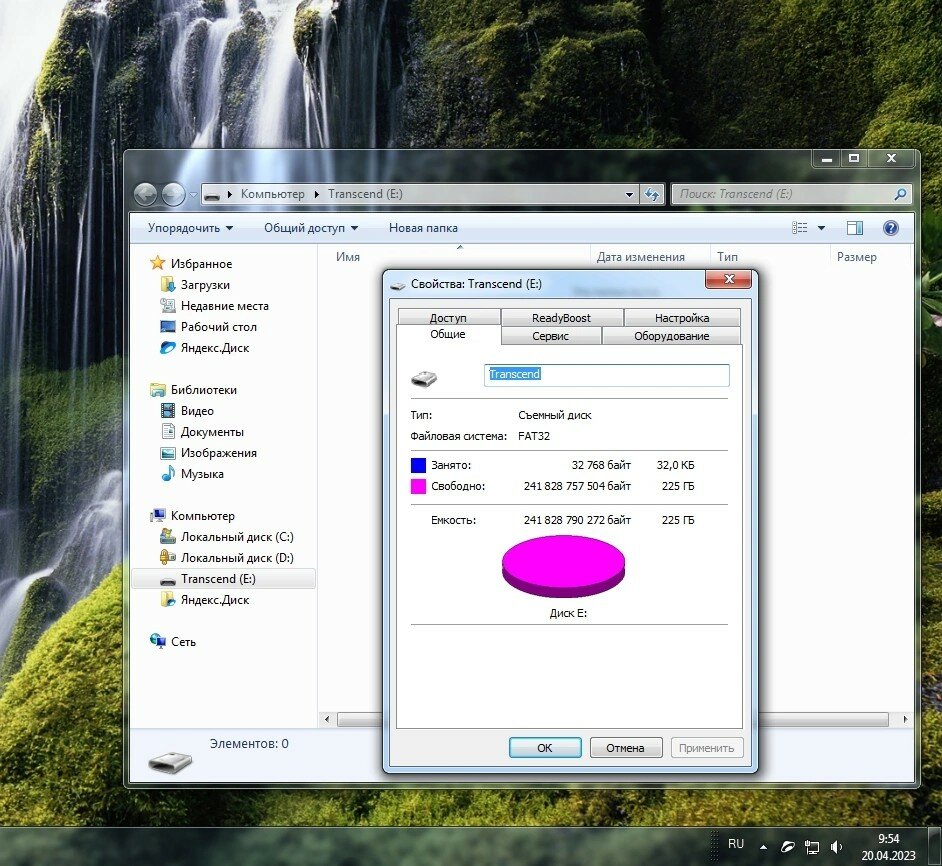
Task: Click the blue Занято color square
Action: point(418,465)
